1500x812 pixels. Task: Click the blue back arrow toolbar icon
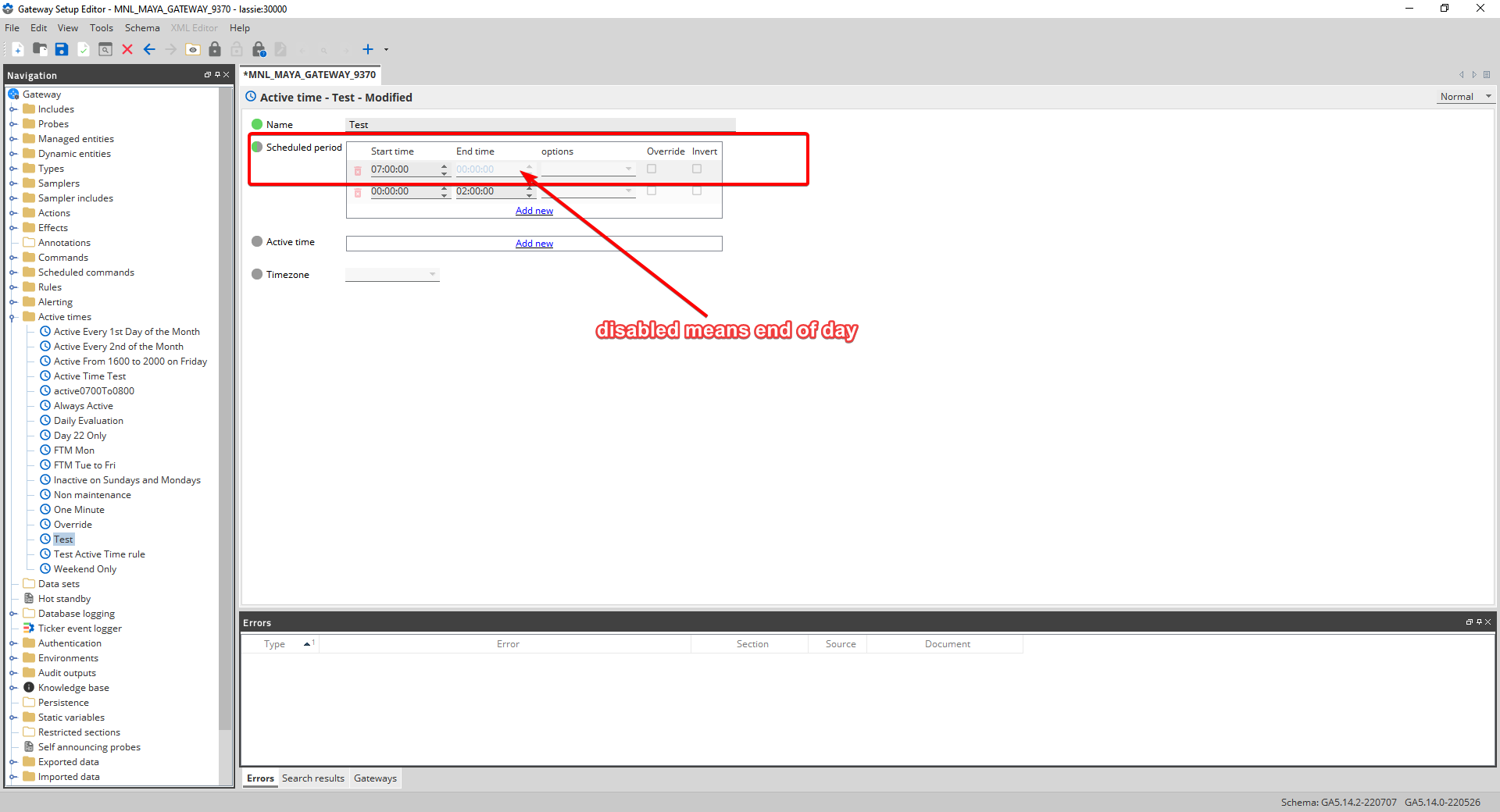click(149, 49)
